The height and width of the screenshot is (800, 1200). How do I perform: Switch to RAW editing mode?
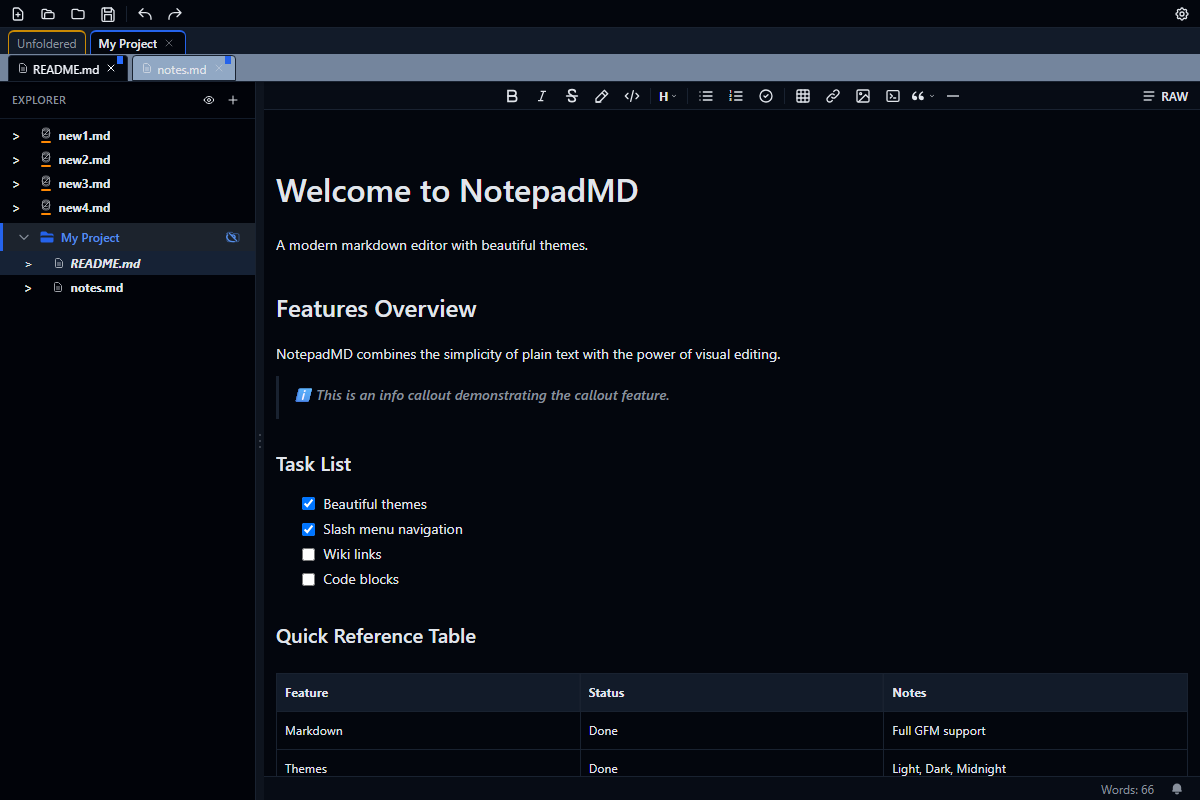[x=1166, y=95]
